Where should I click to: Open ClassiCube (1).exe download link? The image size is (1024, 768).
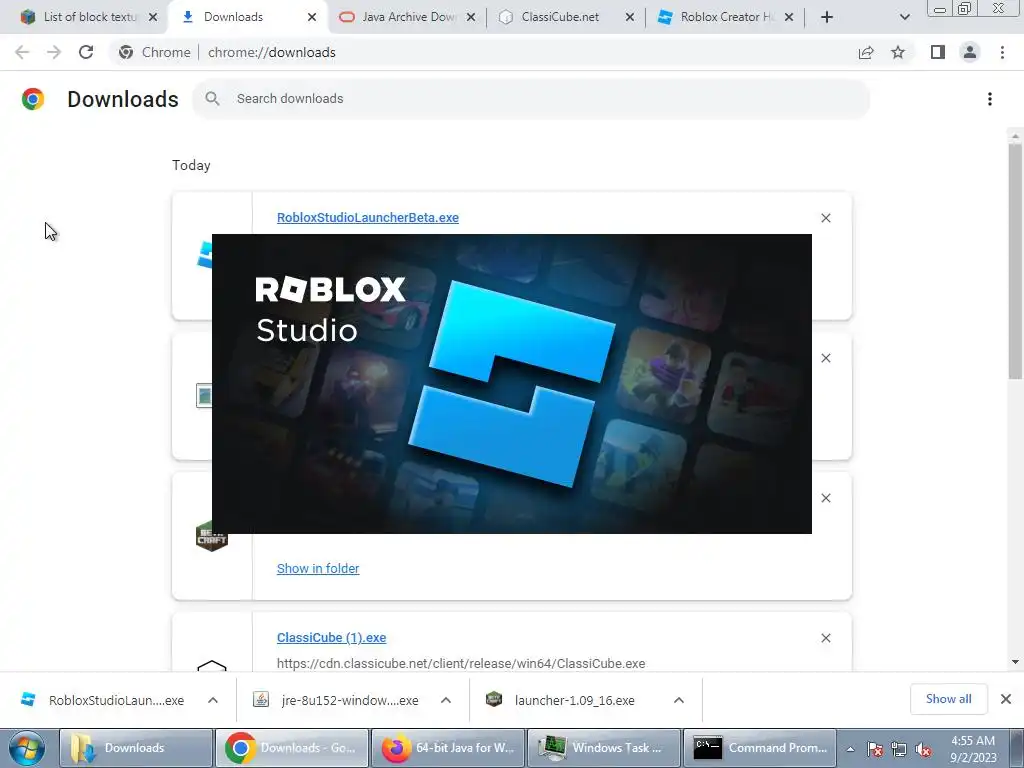331,637
